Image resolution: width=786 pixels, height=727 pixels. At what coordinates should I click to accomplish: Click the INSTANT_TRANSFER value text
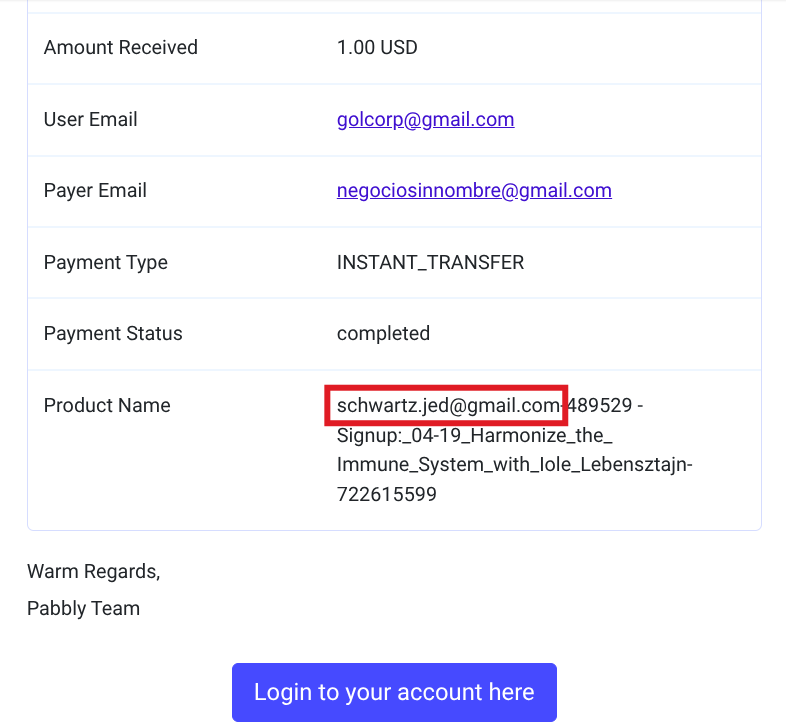[x=430, y=263]
